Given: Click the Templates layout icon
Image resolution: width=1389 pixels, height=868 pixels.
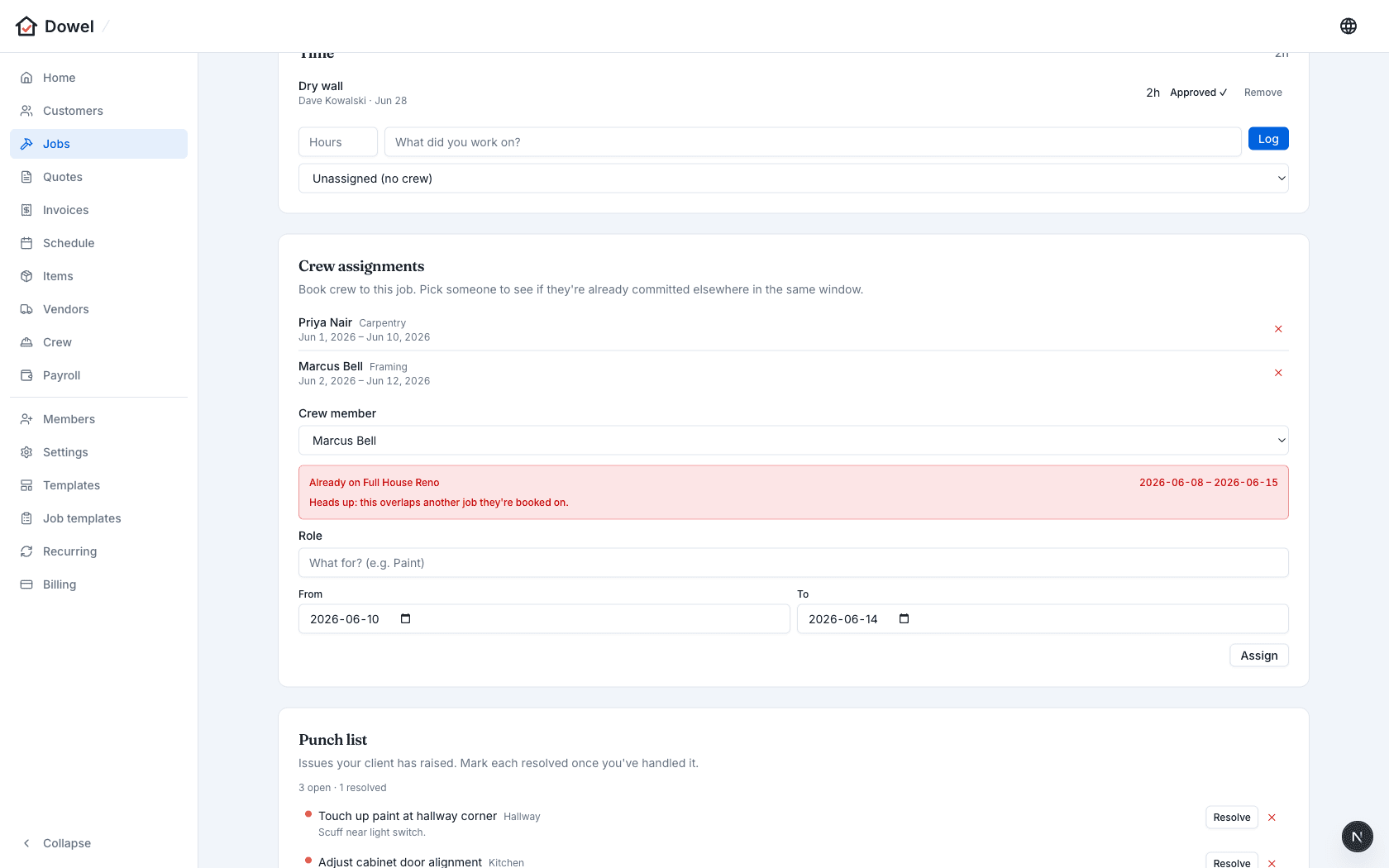Looking at the screenshot, I should (26, 485).
